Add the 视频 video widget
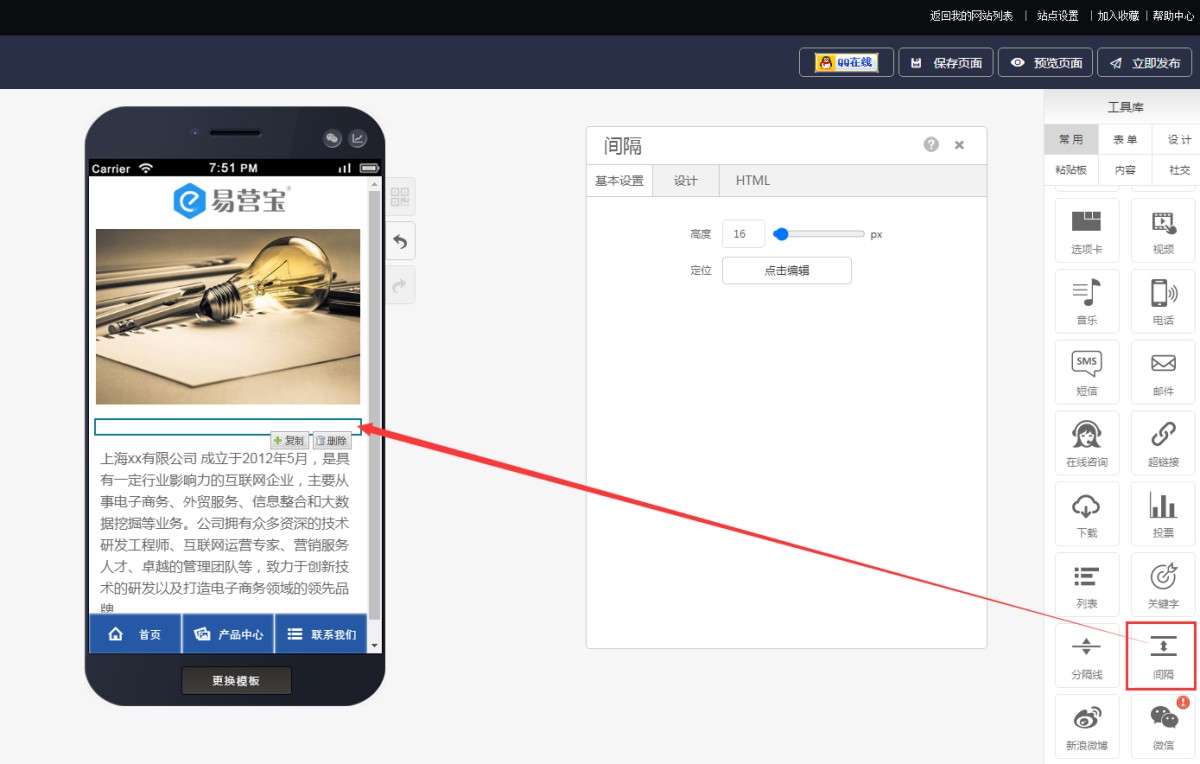 [x=1163, y=229]
